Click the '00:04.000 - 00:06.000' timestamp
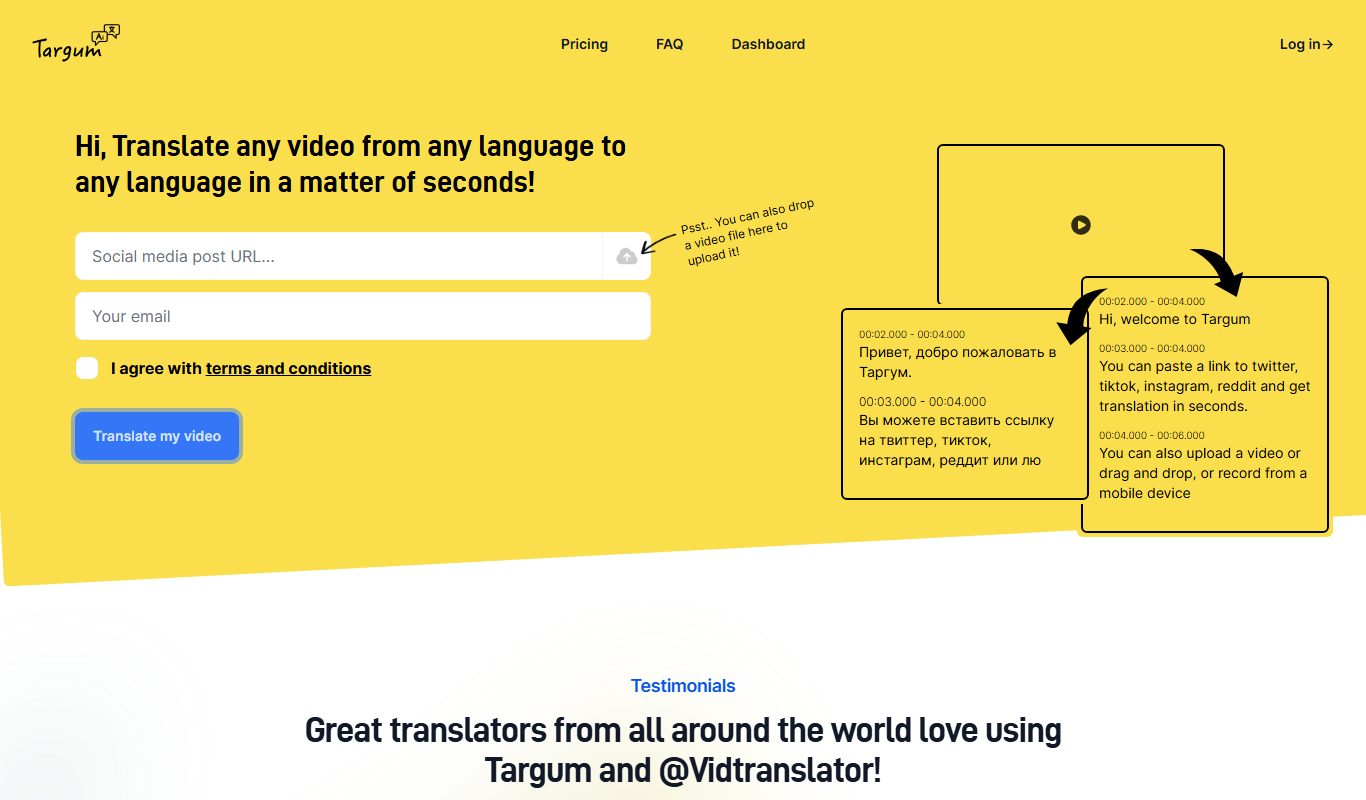 point(1152,435)
